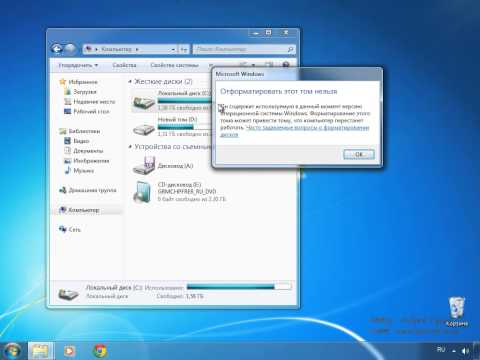Image resolution: width=480 pixels, height=360 pixels.
Task: Open the disk formatting FAQ link
Action: pyautogui.click(x=295, y=131)
